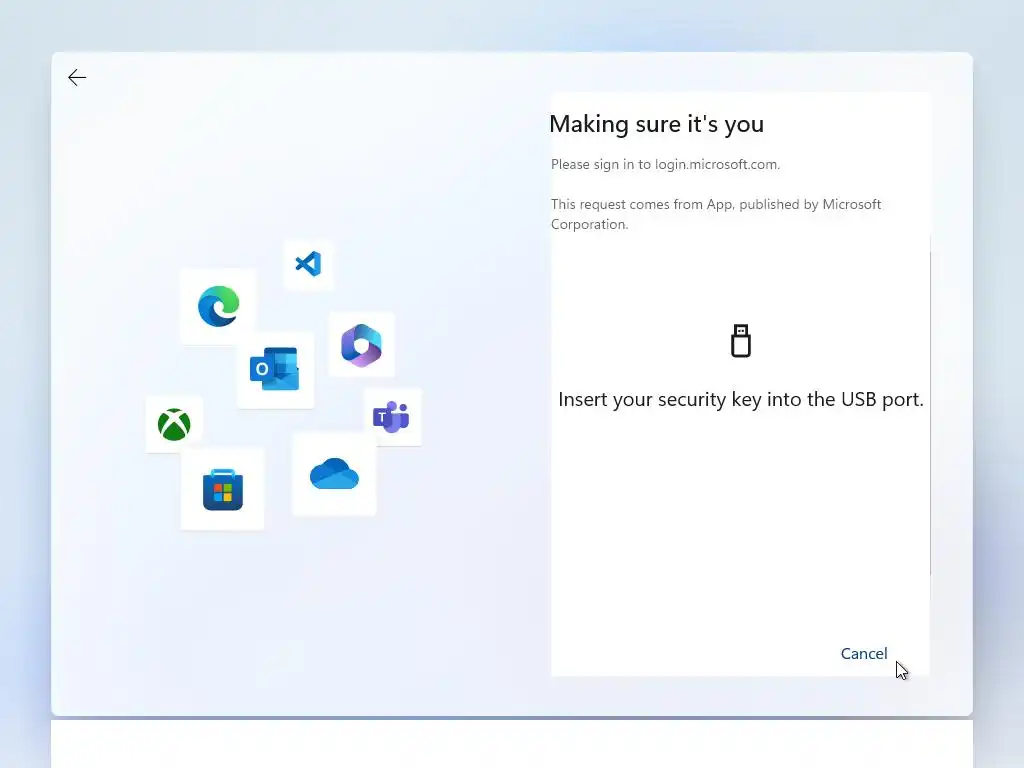Click the OneDrive cloud icon
Viewport: 1024px width, 768px height.
tap(334, 474)
